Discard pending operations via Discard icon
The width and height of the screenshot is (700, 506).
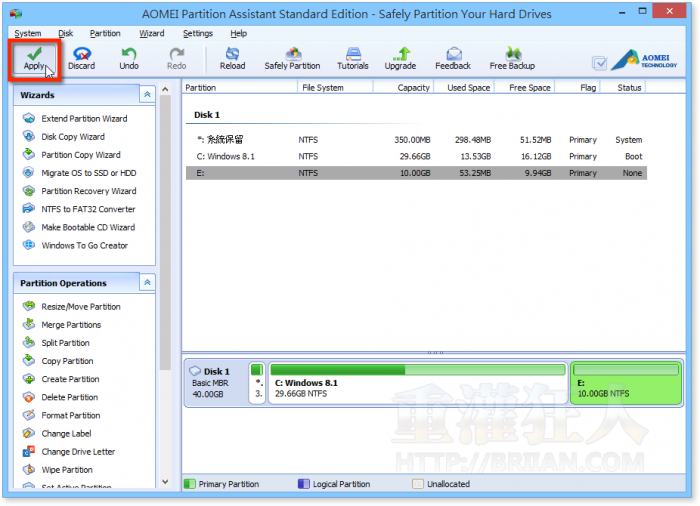point(82,58)
